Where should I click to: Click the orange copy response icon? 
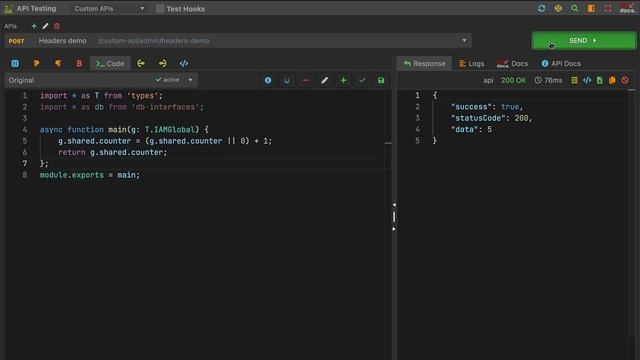click(x=612, y=80)
